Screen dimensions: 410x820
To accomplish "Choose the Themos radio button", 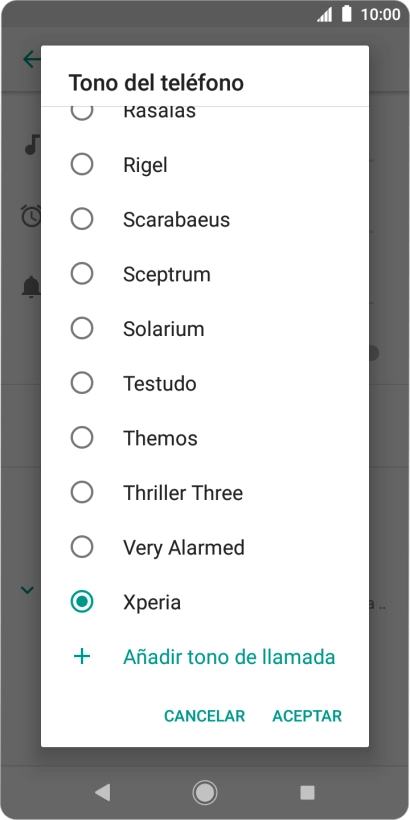I will pyautogui.click(x=82, y=438).
